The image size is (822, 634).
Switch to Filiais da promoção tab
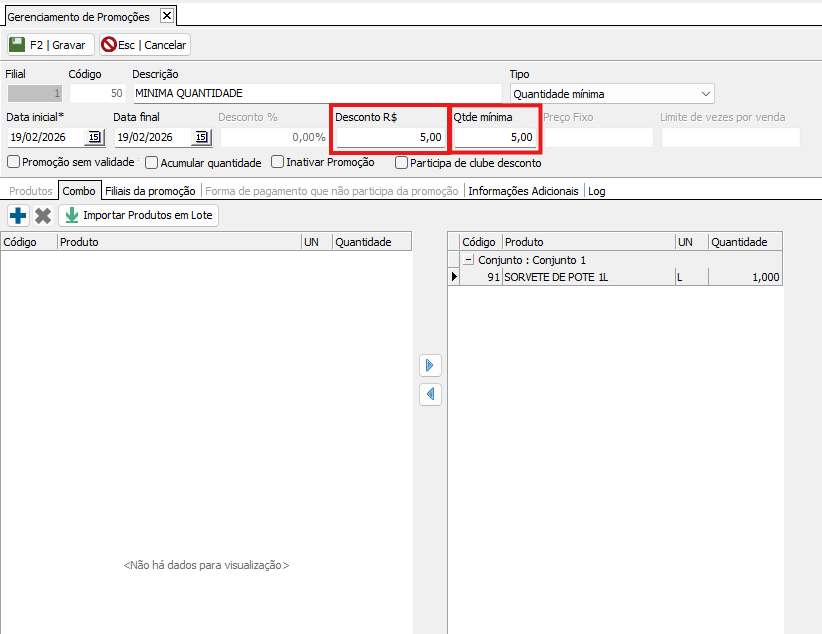coord(150,190)
